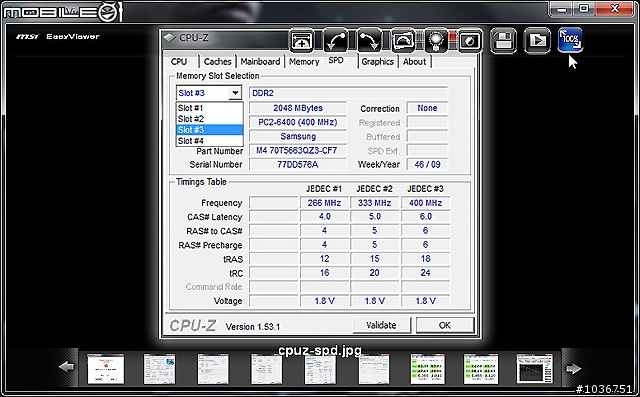Click the zoom-in magnifier toolbar icon

point(302,40)
